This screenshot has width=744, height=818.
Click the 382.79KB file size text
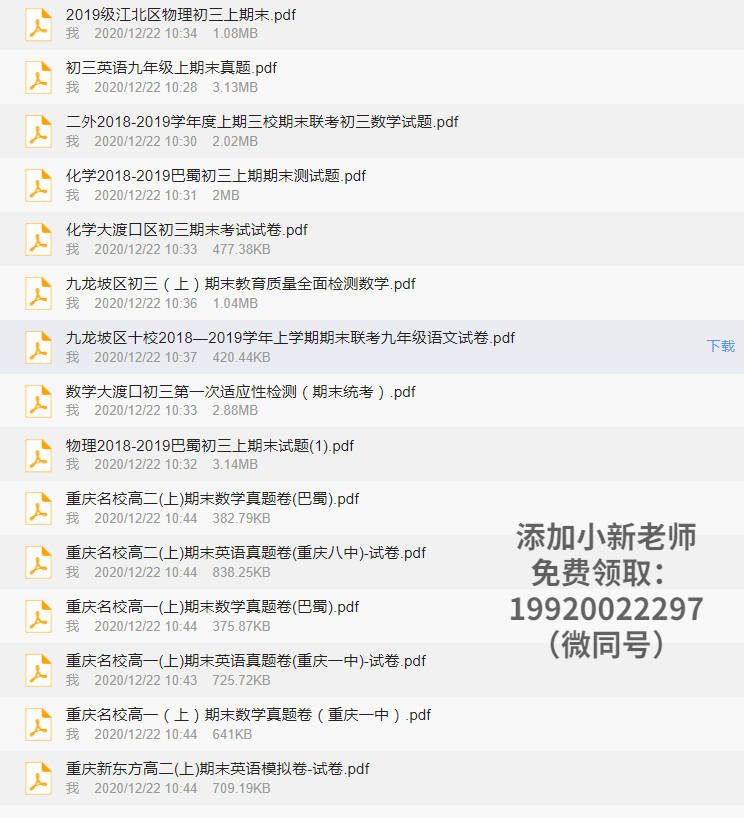[x=242, y=519]
